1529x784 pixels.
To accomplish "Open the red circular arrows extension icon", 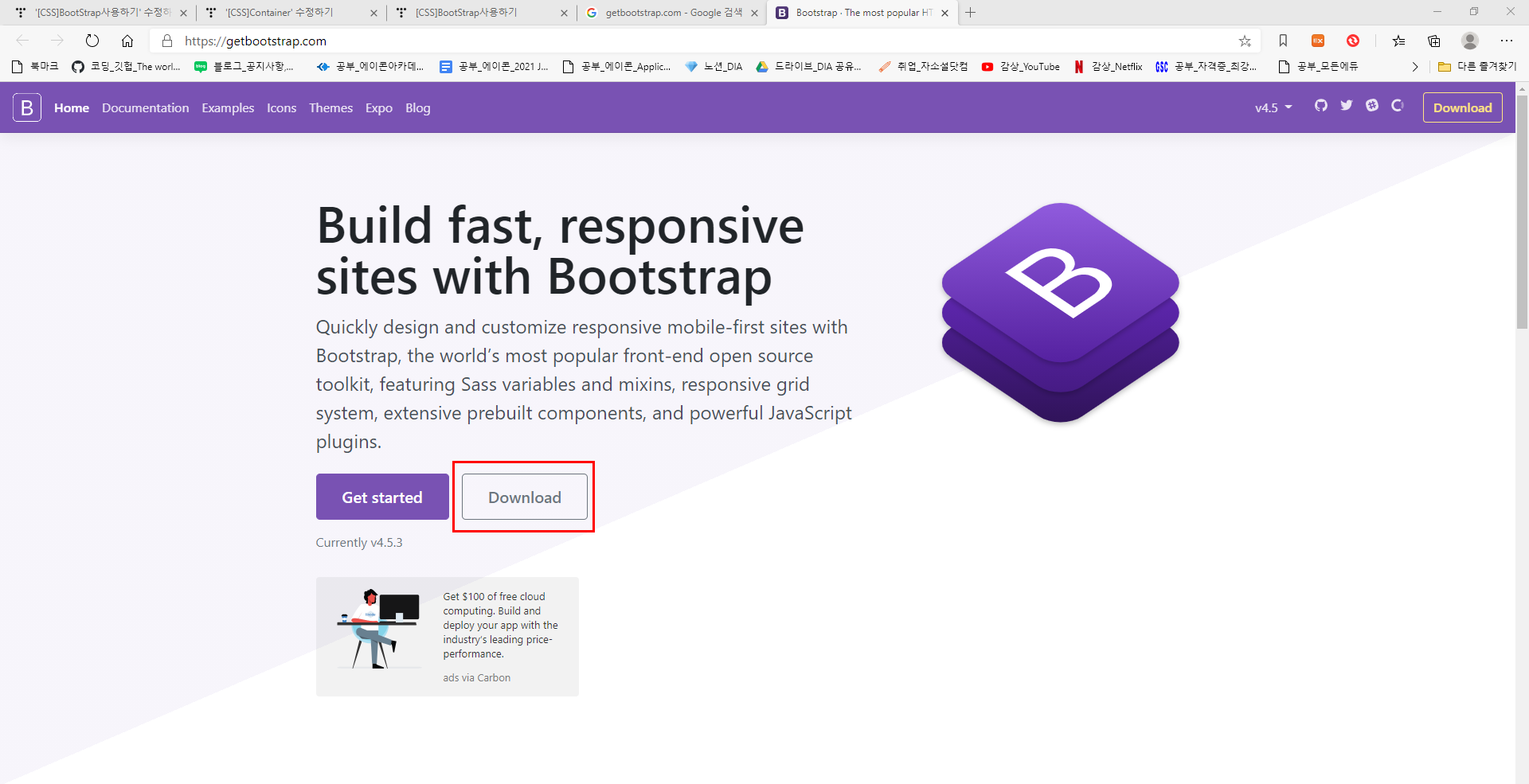I will [x=1353, y=41].
